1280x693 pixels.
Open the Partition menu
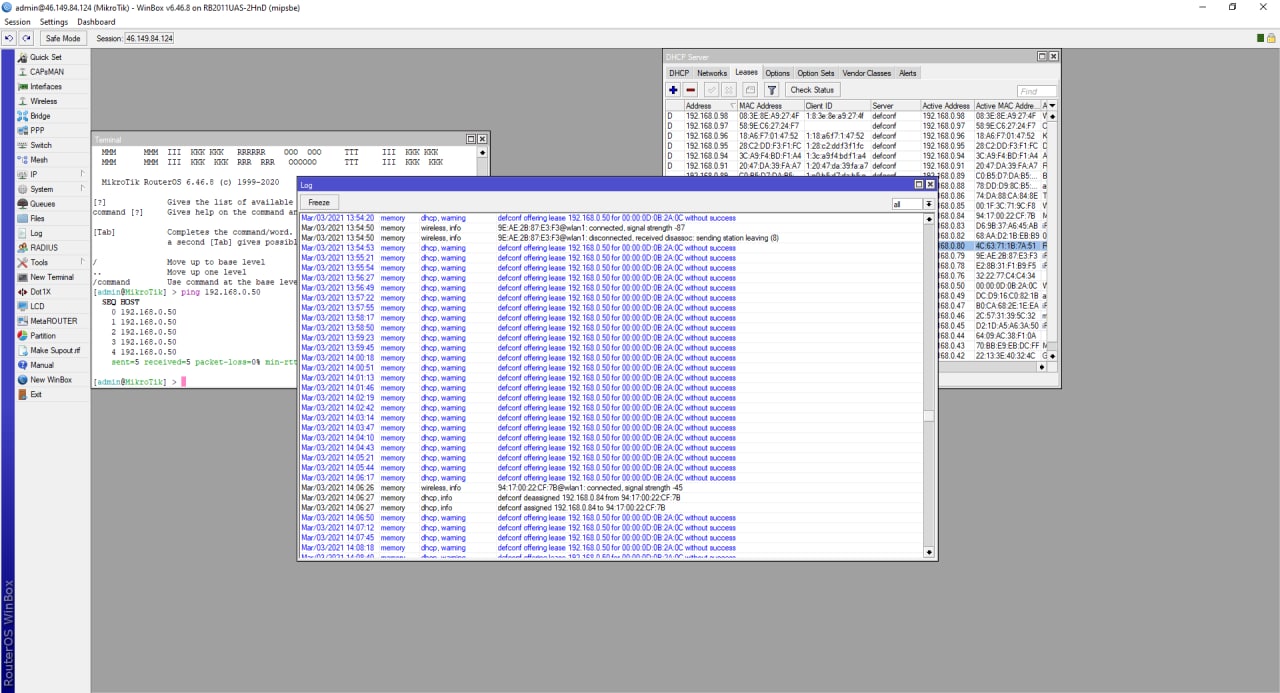[43, 336]
